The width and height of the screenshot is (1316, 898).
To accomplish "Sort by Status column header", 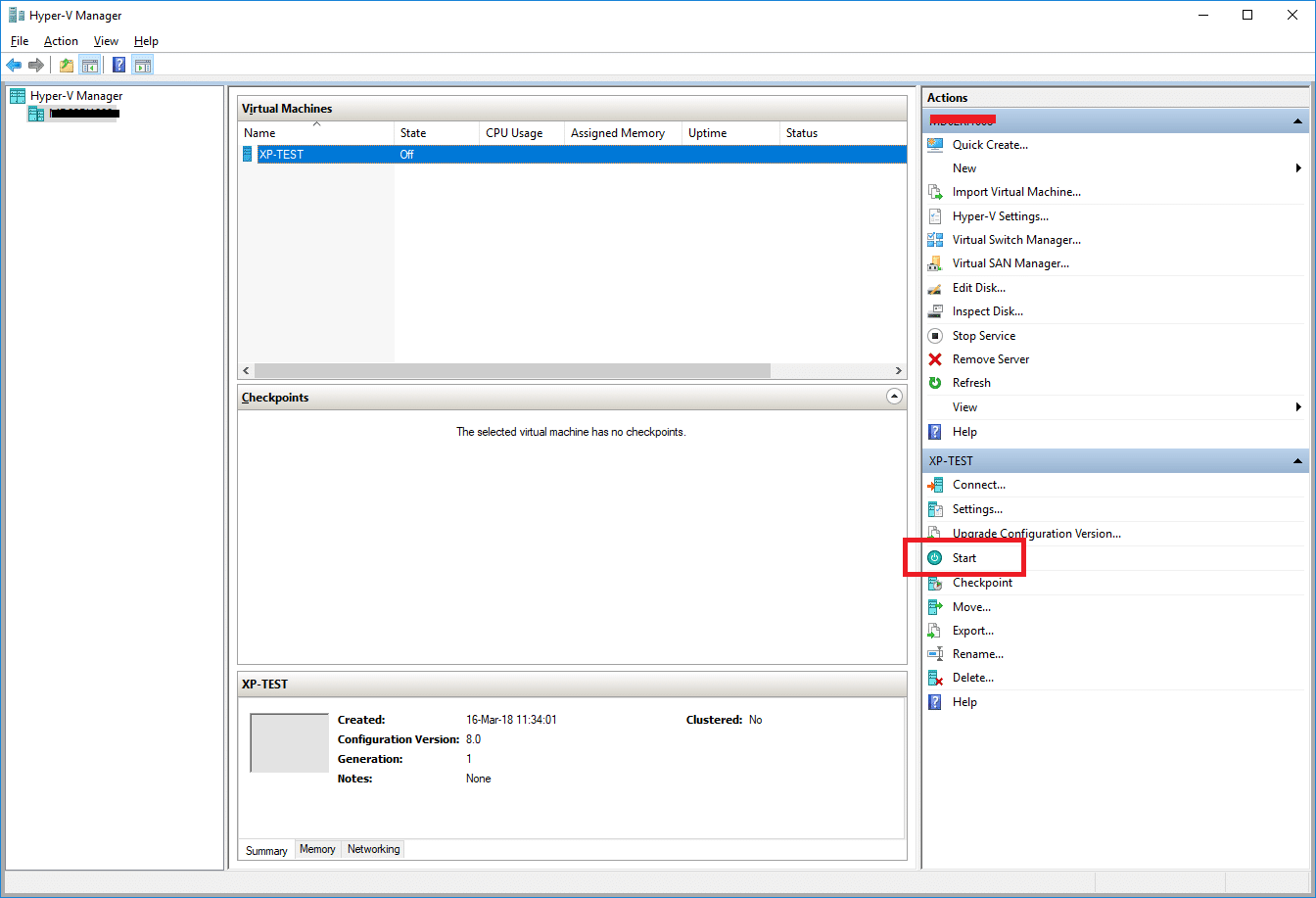I will point(843,133).
